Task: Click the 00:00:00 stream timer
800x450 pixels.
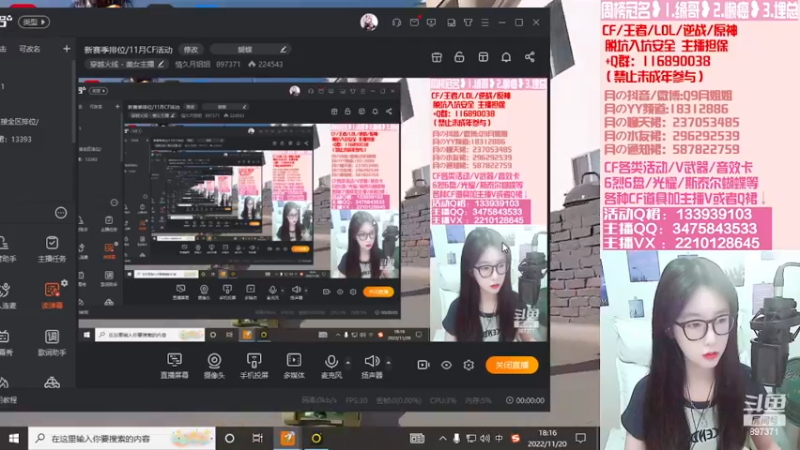Action: (526, 401)
